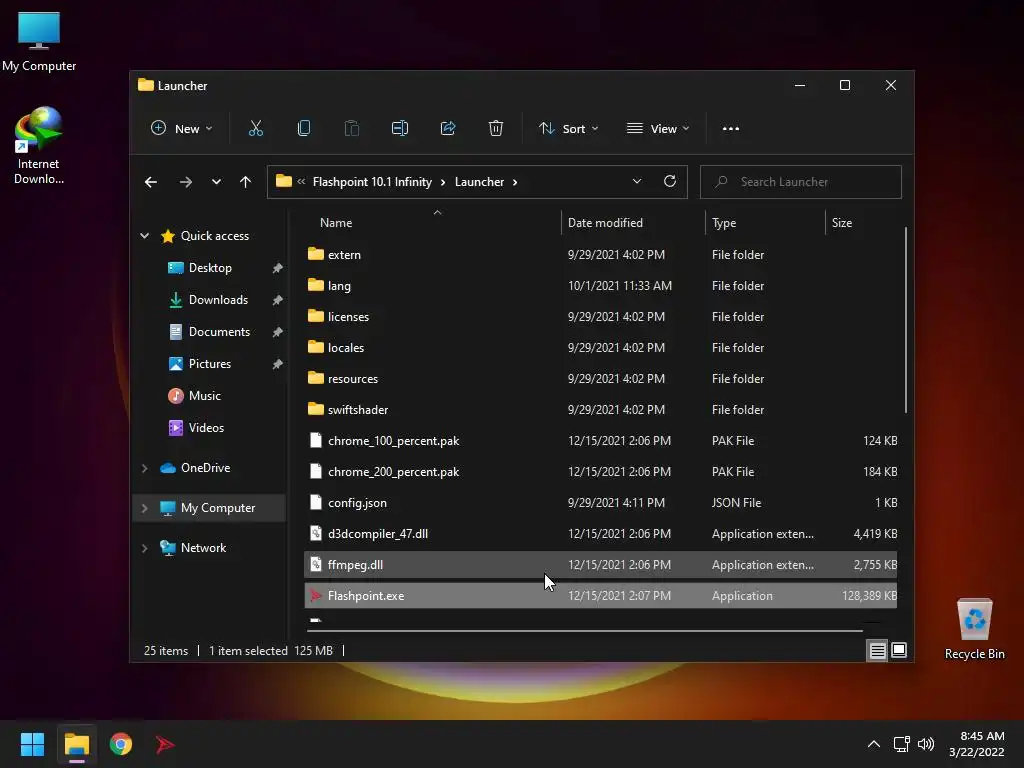Open File Explorer from the taskbar
The width and height of the screenshot is (1024, 768).
[x=76, y=744]
